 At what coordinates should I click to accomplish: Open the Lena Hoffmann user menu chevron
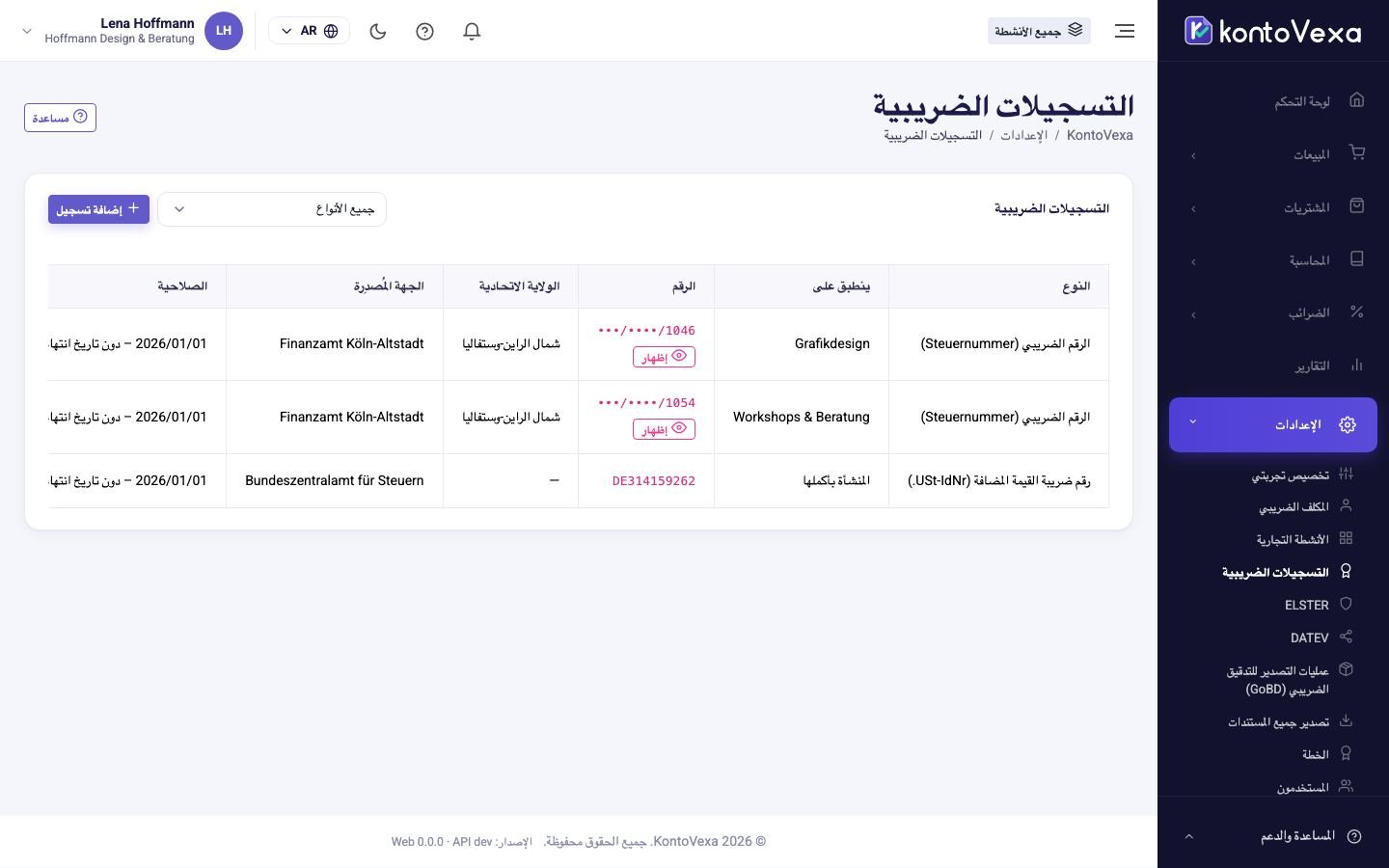coord(27,31)
